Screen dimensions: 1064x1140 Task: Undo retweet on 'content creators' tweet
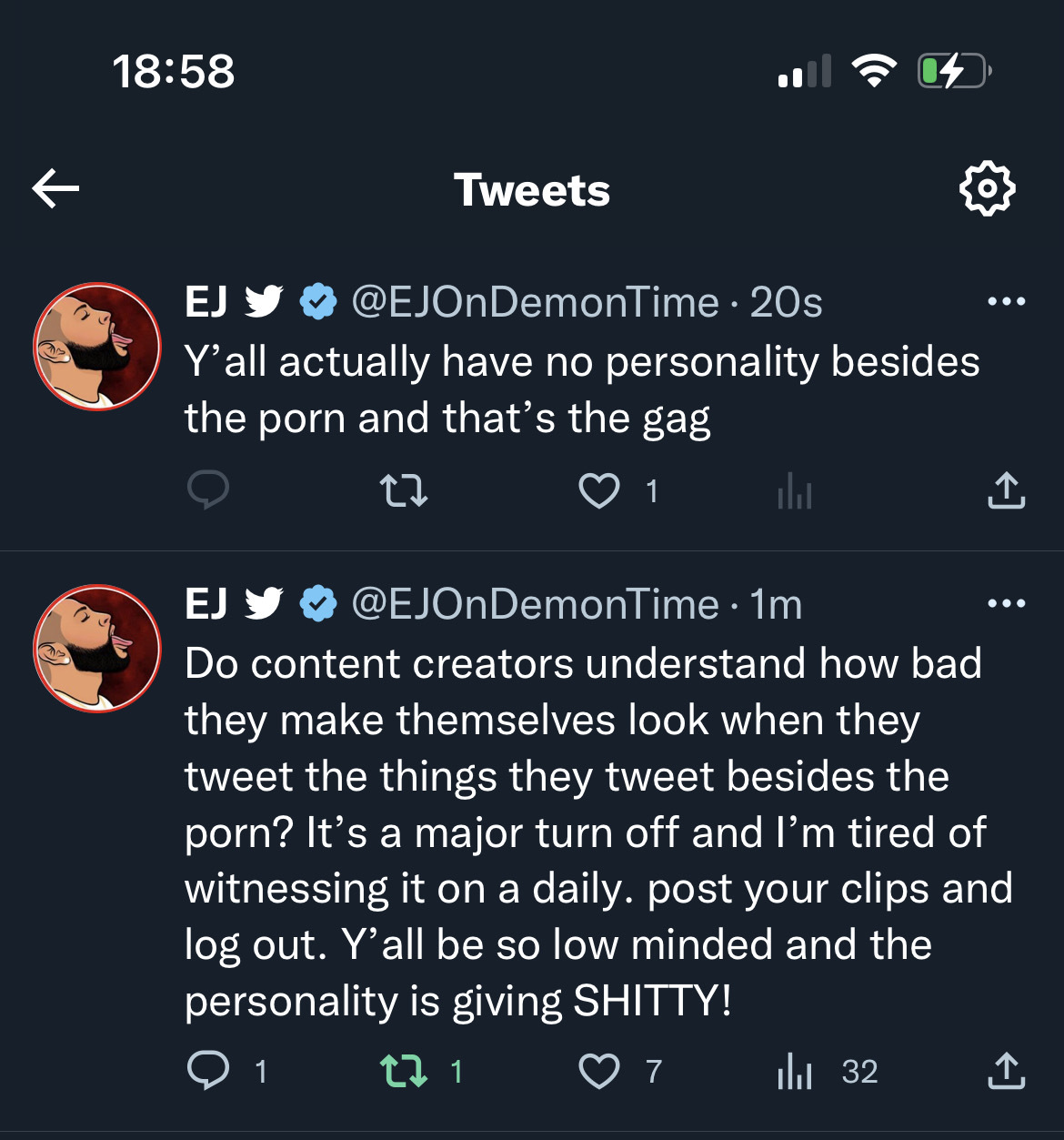point(403,1071)
